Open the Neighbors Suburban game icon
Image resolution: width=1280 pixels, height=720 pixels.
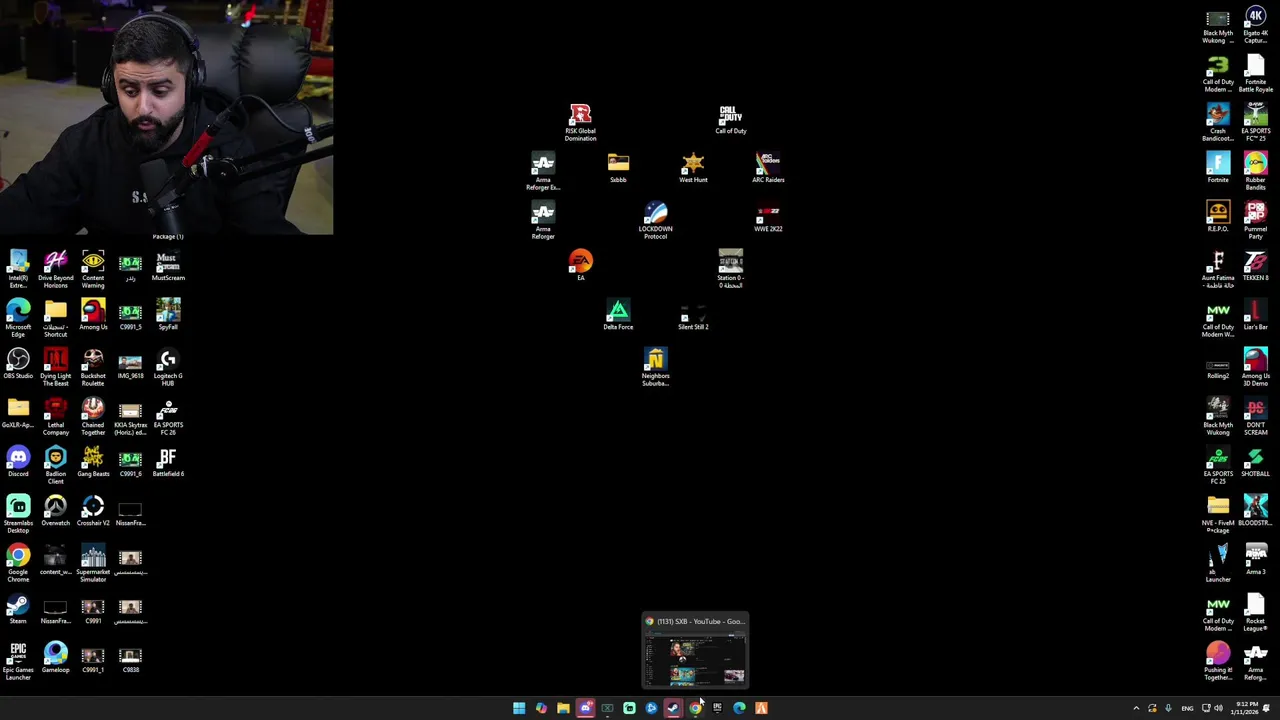pos(655,367)
